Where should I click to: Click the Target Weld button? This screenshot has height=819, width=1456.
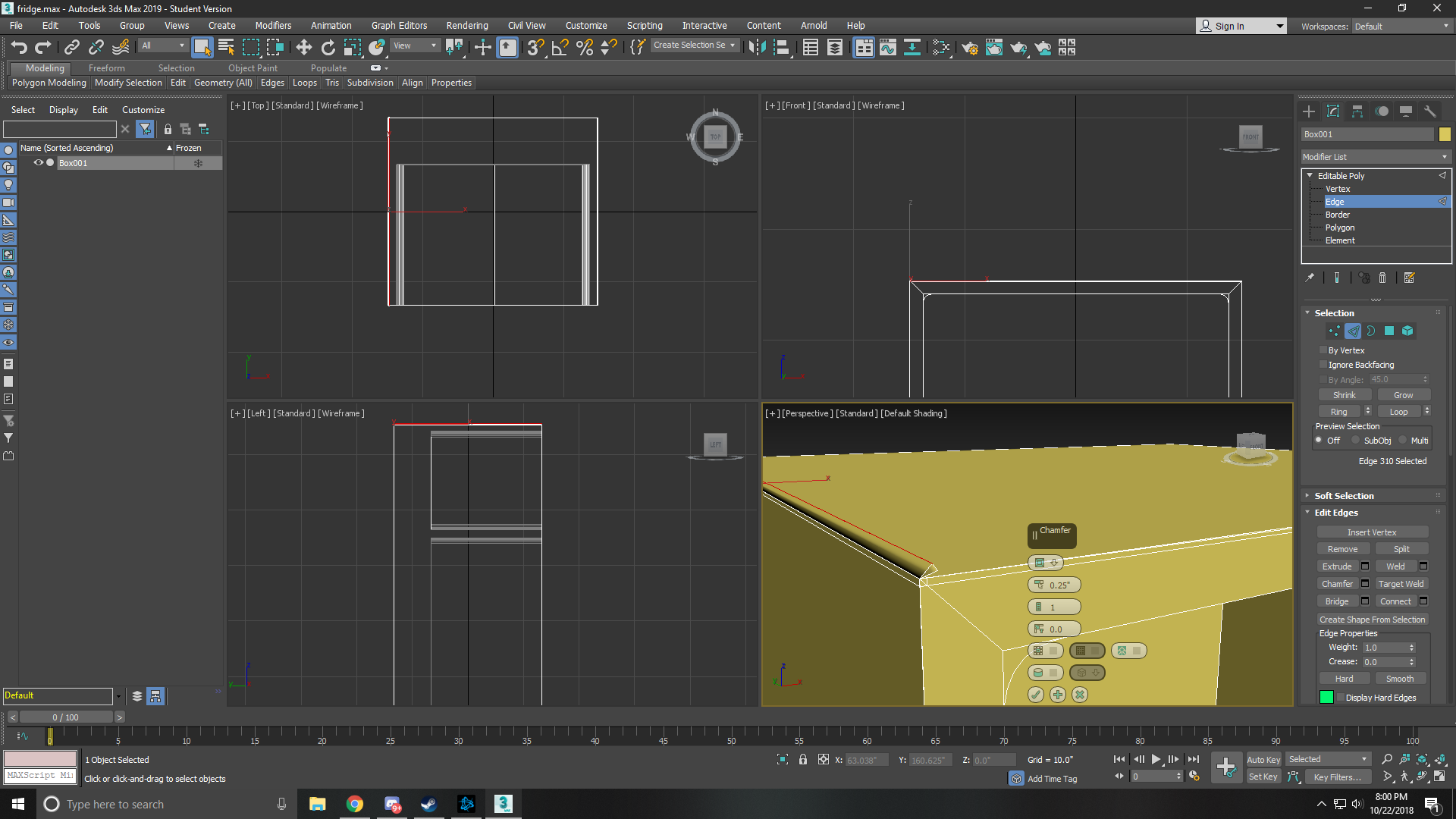(x=1401, y=583)
